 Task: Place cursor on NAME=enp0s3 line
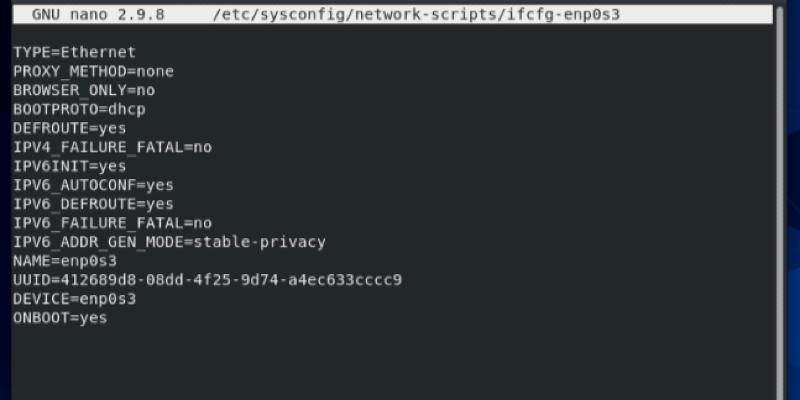[65, 261]
